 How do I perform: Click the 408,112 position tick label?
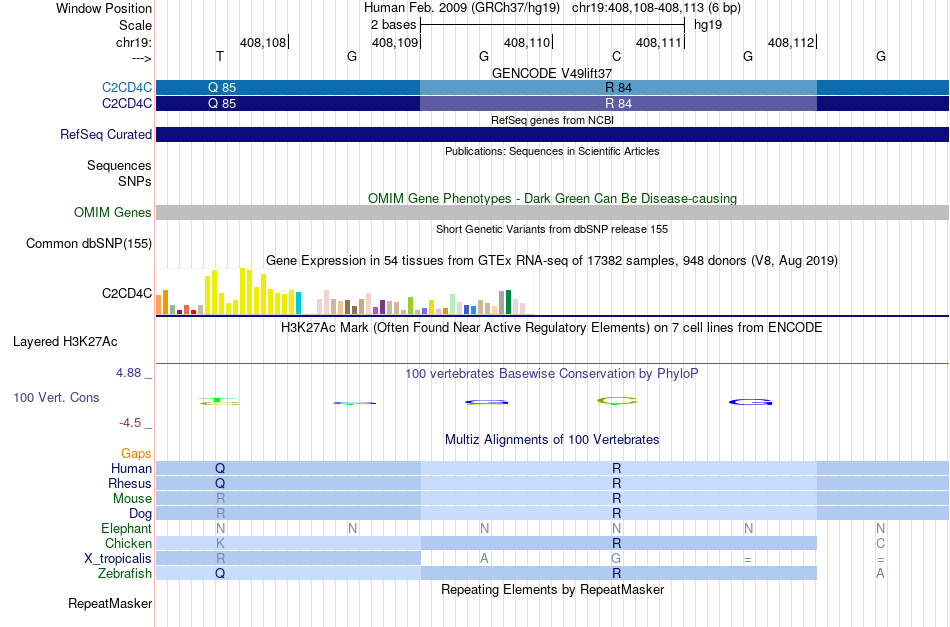791,42
